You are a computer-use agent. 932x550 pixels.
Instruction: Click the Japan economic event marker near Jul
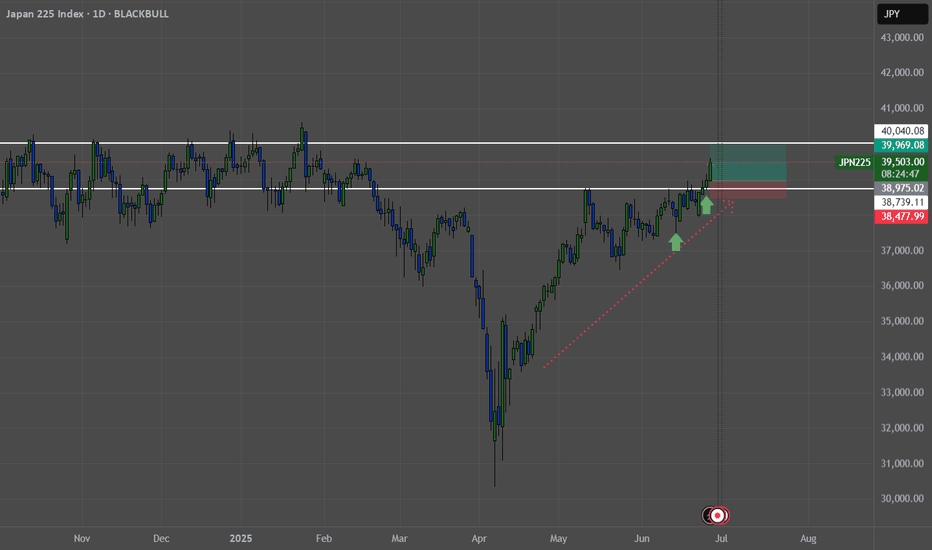click(719, 515)
